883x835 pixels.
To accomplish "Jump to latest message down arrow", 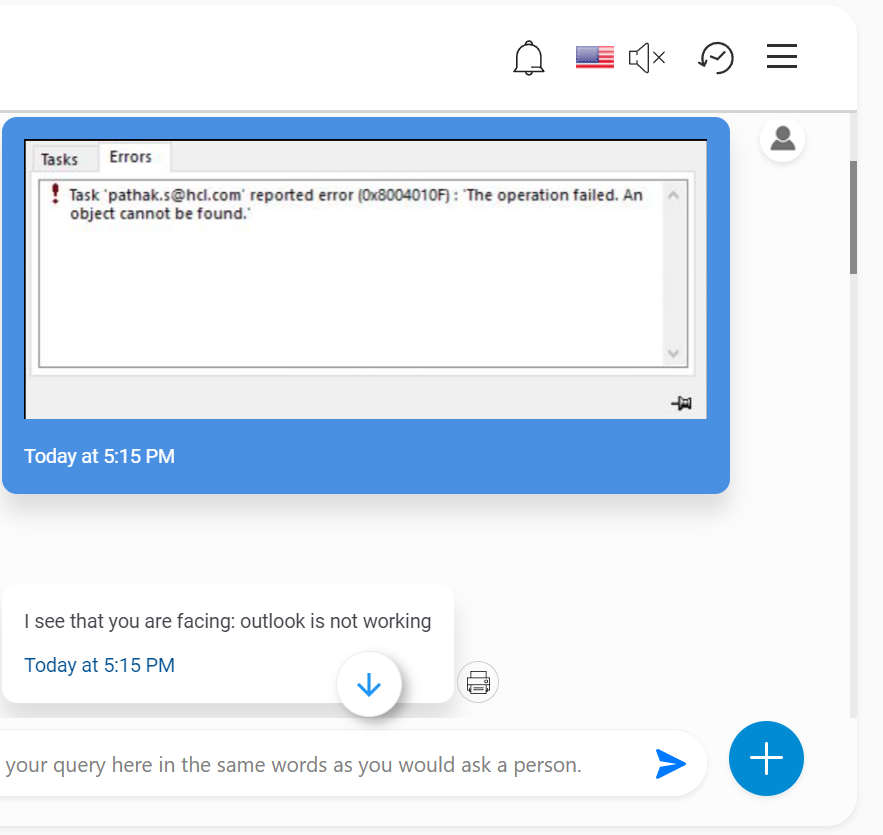I will coord(369,685).
